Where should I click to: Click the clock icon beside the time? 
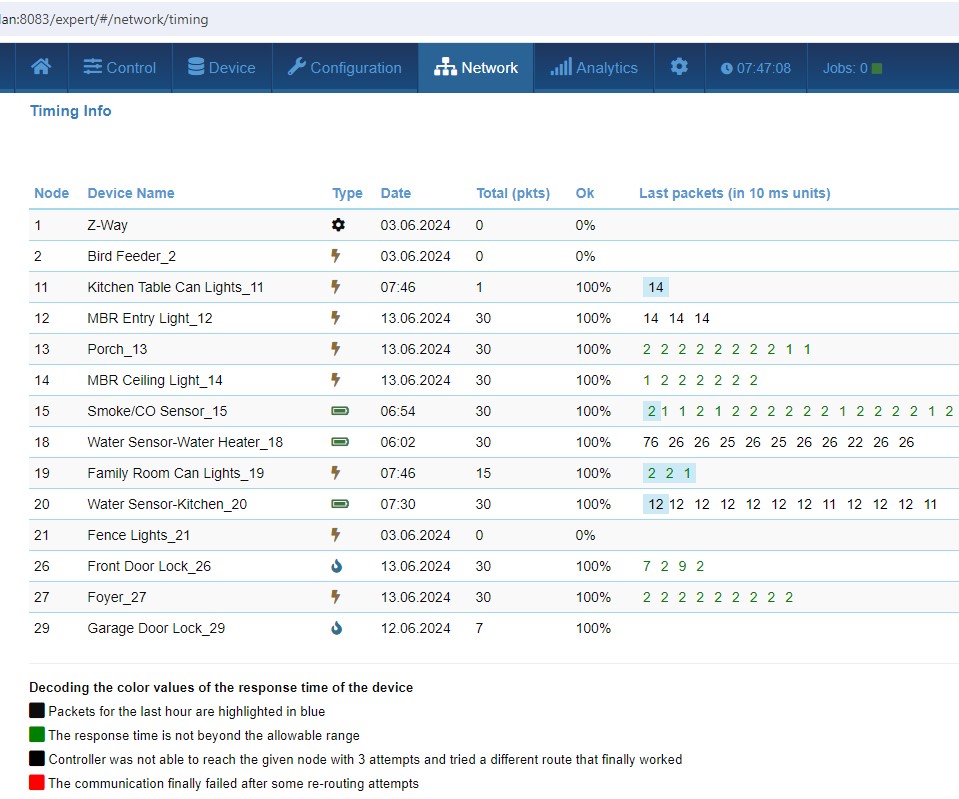coord(727,69)
